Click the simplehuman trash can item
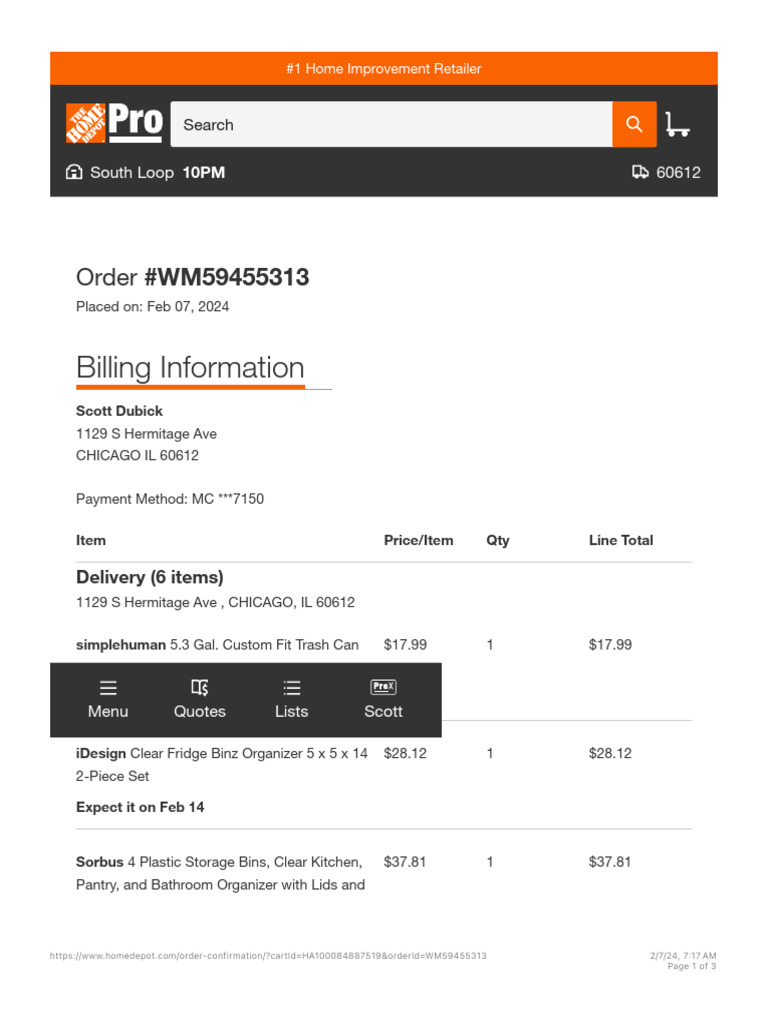The image size is (768, 1024). (217, 645)
